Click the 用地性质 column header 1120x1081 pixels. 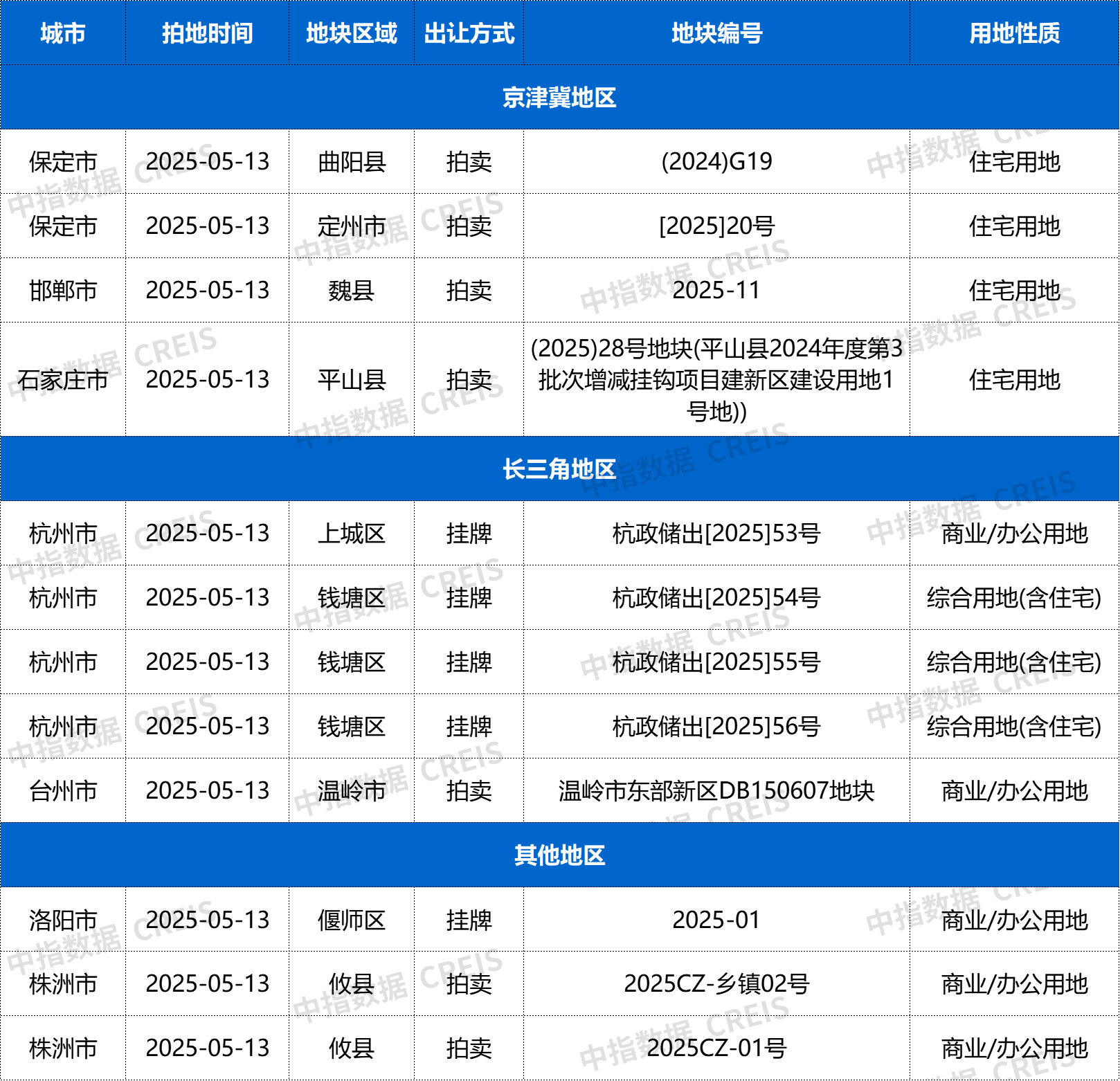[x=1015, y=33]
